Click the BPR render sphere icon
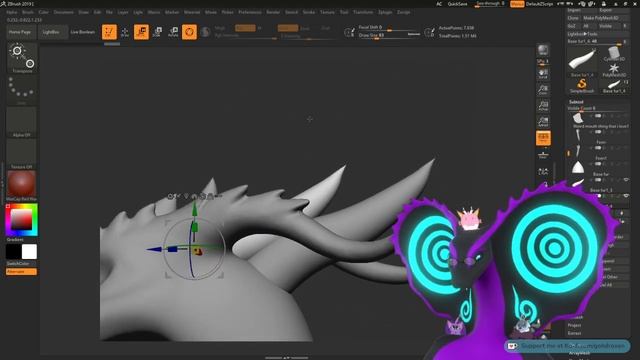The image size is (640, 360). 543,50
